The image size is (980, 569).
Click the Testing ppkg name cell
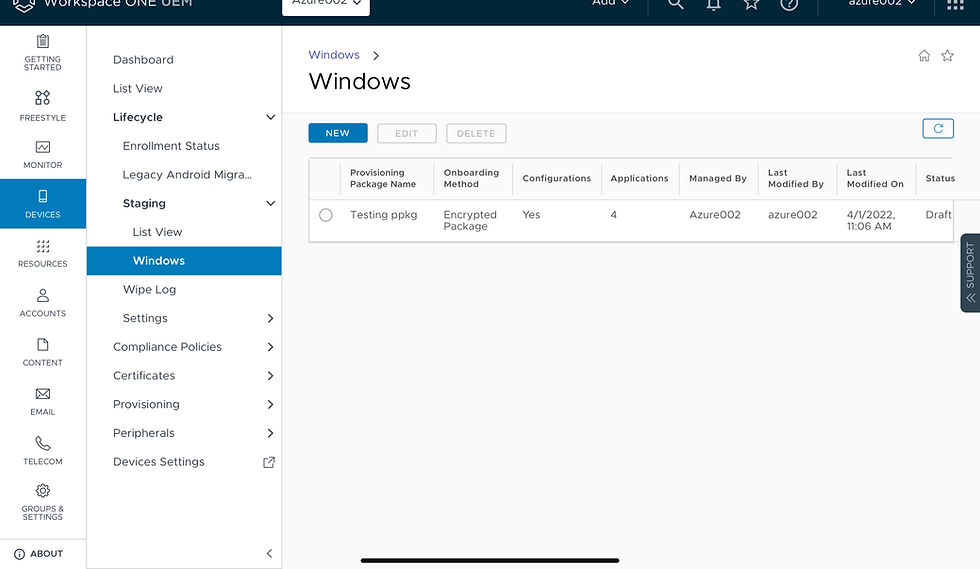coord(383,214)
